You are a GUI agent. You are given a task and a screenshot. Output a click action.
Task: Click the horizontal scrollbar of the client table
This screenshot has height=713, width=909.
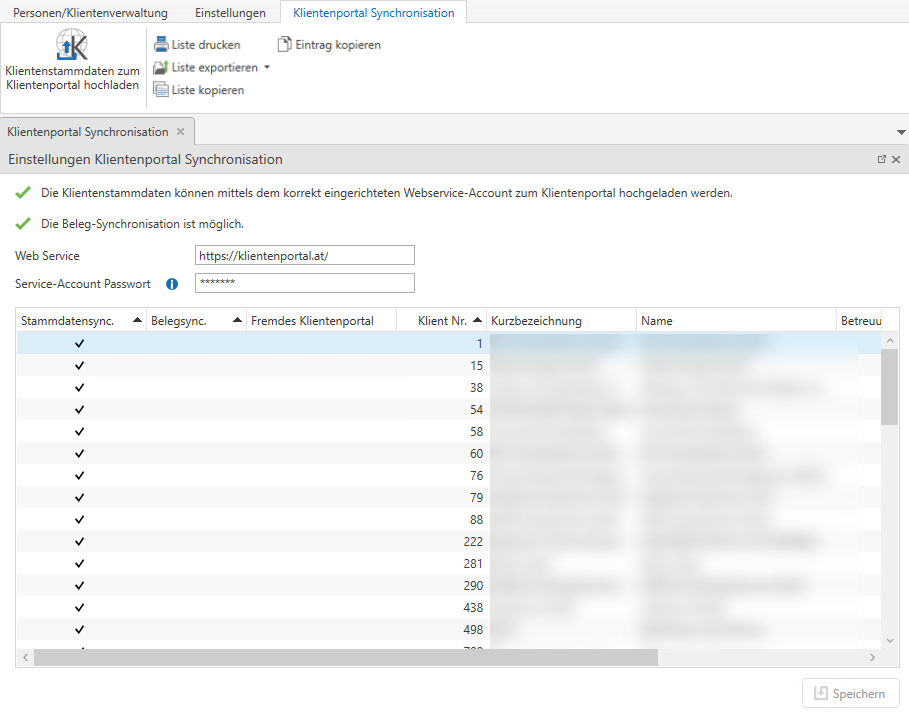(345, 657)
